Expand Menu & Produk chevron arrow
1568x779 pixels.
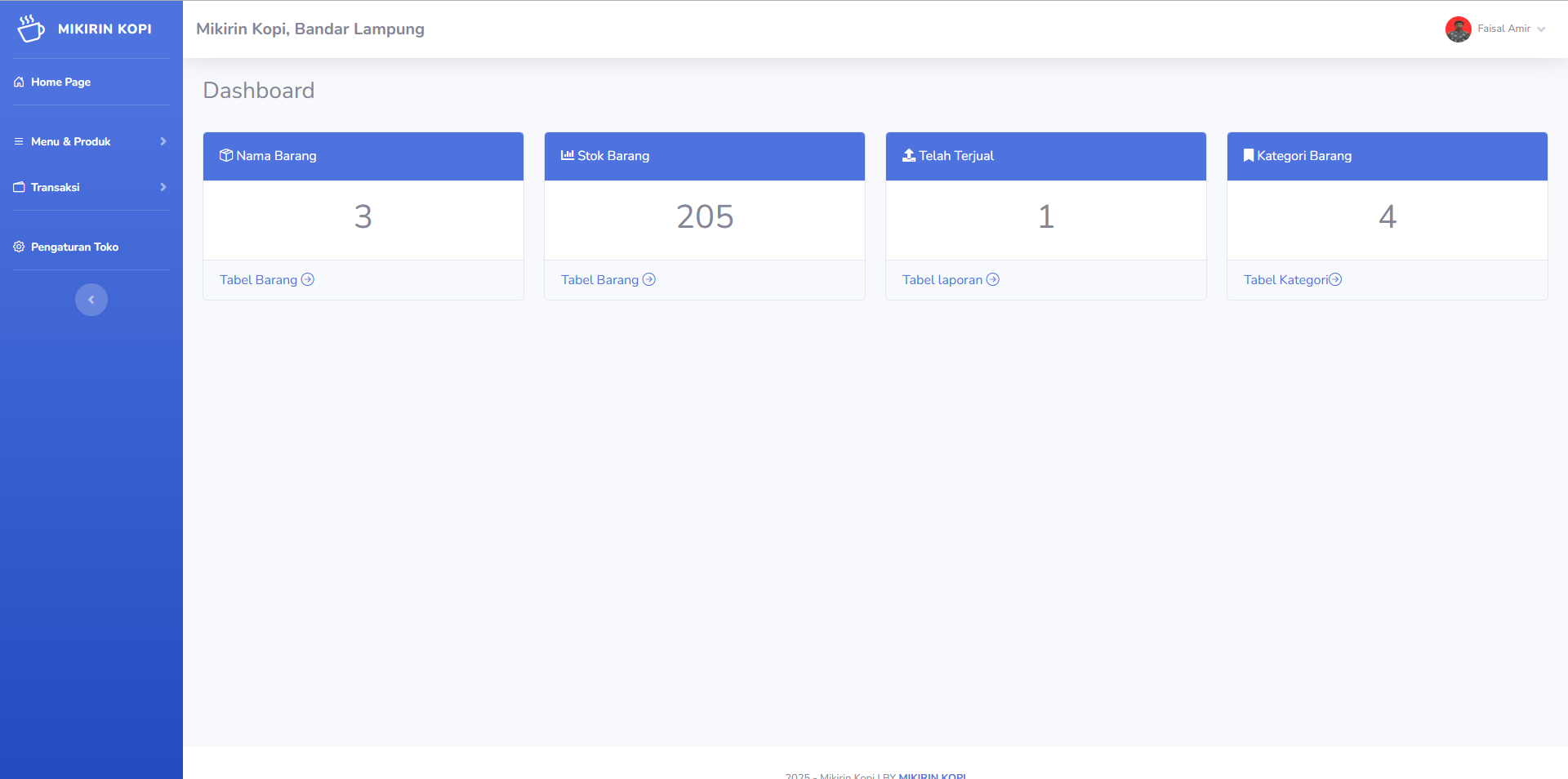pyautogui.click(x=163, y=141)
